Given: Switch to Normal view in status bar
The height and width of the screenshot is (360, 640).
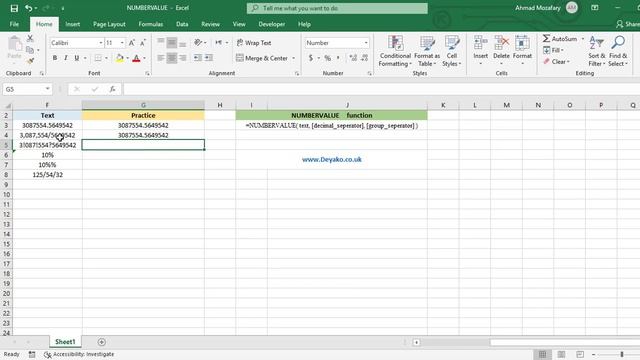Looking at the screenshot, I should (542, 354).
